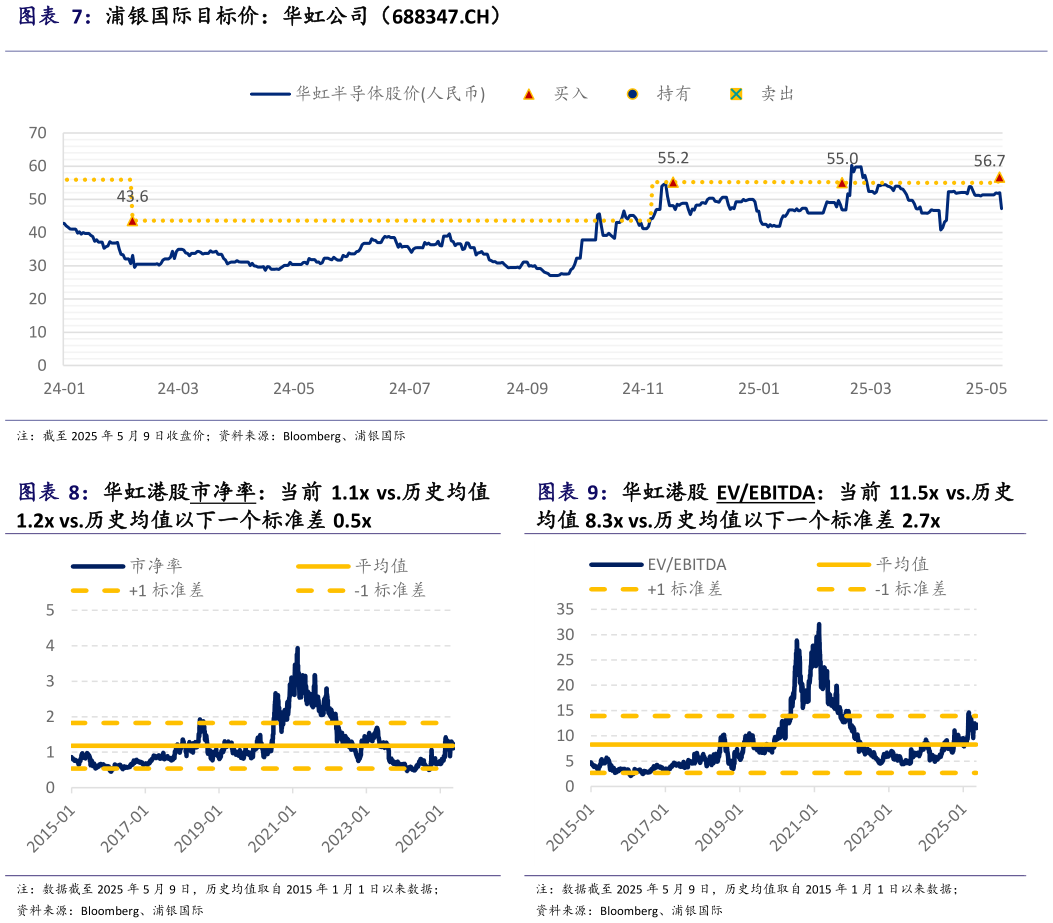Select the 图表 8 heading

pos(54,492)
